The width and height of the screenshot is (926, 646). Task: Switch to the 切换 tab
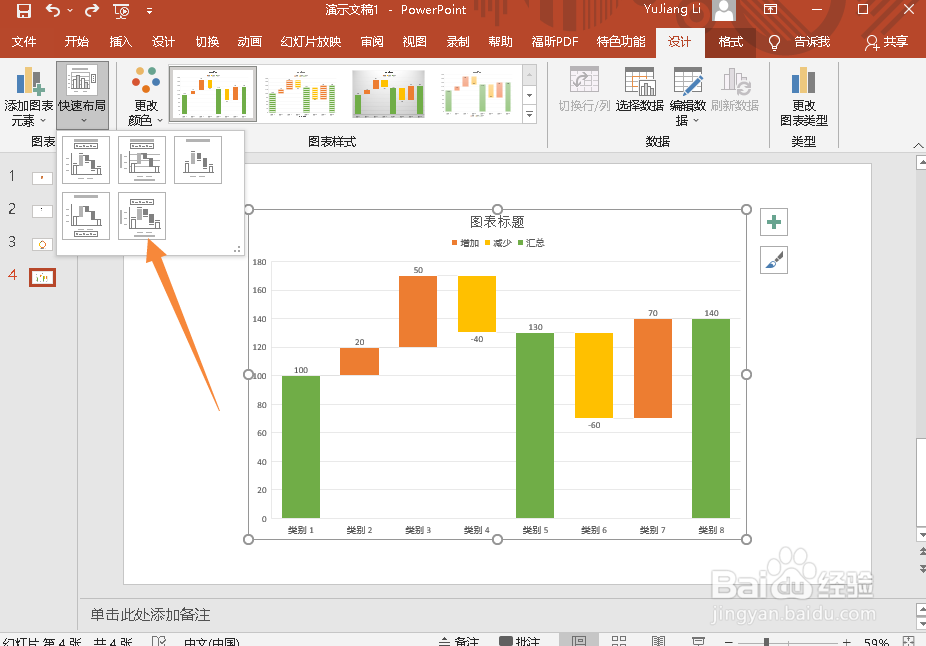pos(207,41)
